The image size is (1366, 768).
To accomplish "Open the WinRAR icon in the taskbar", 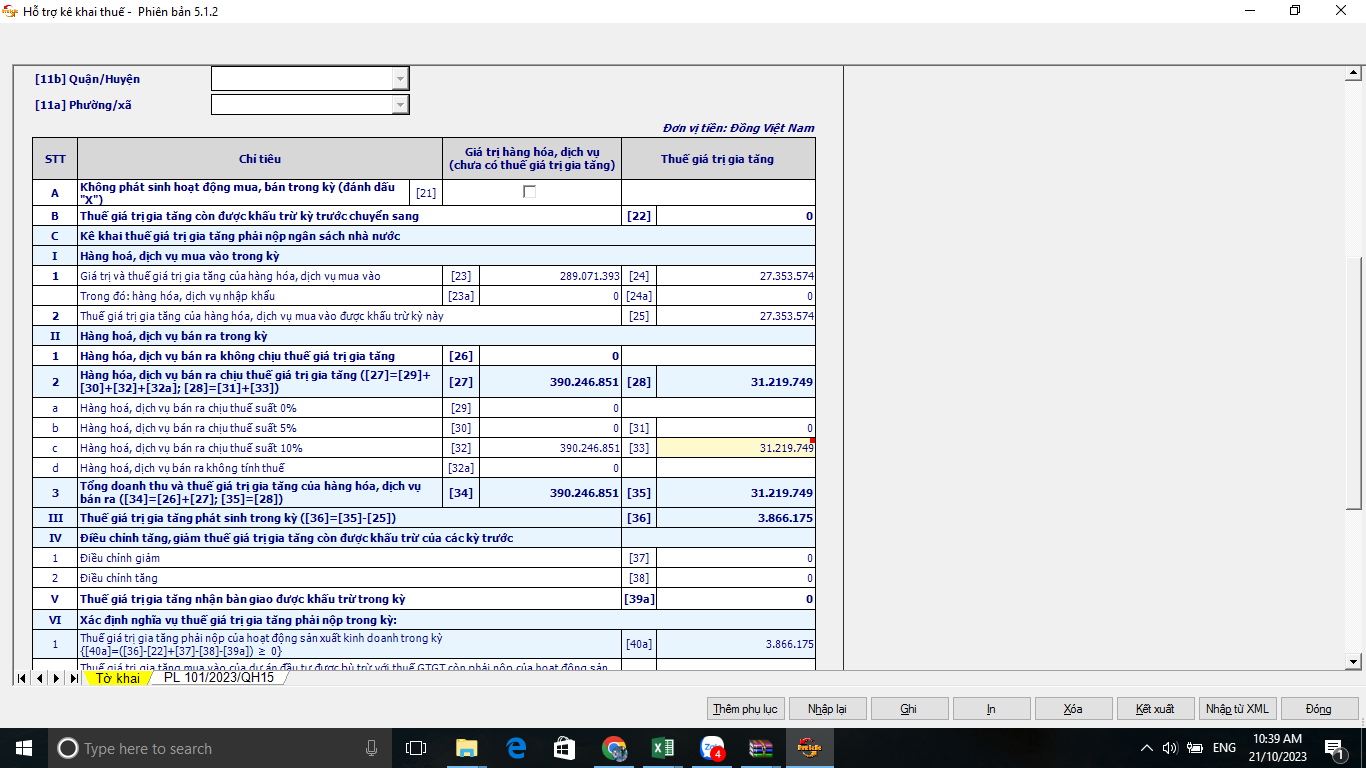I will [762, 748].
